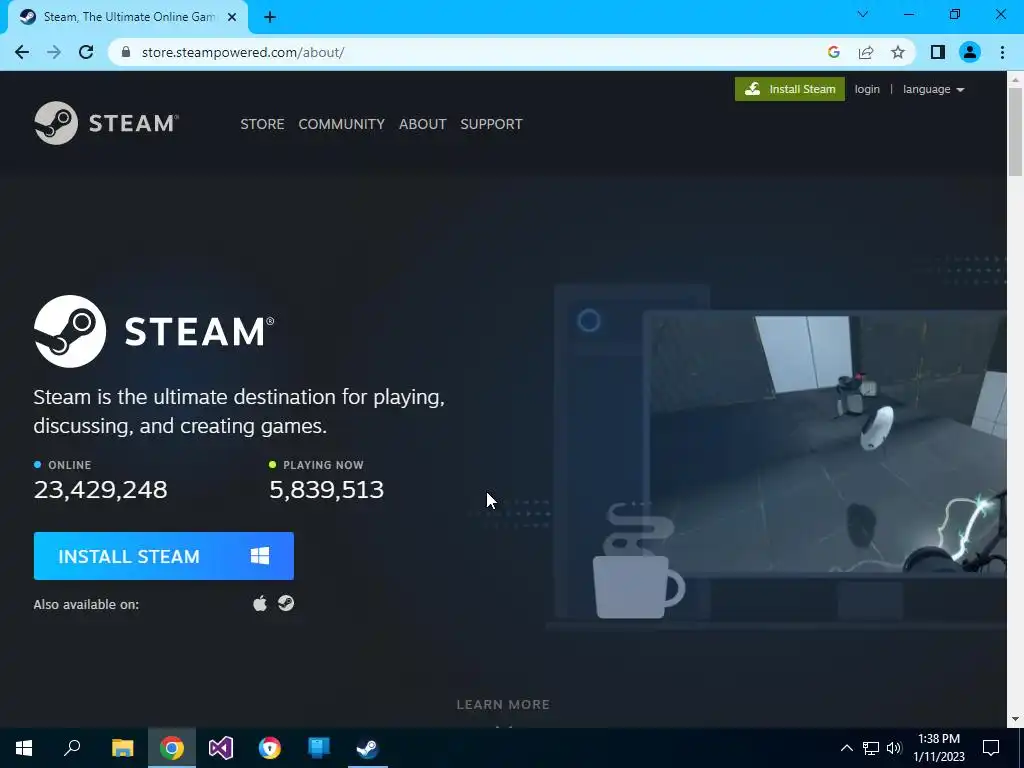Show hidden system tray icons
The width and height of the screenshot is (1024, 768).
(846, 748)
